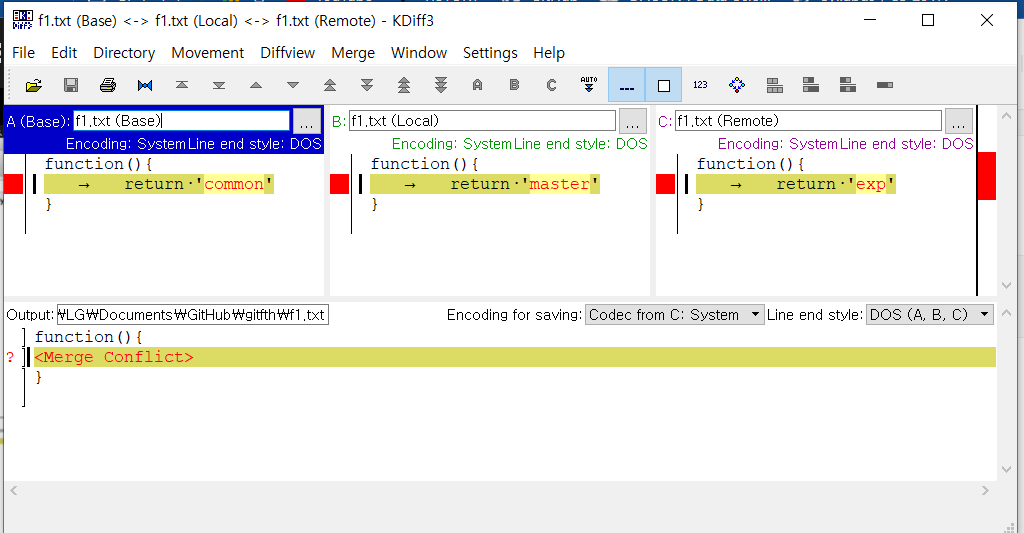The height and width of the screenshot is (533, 1024).
Task: Click the 'master' line in pane B
Action: 485,184
